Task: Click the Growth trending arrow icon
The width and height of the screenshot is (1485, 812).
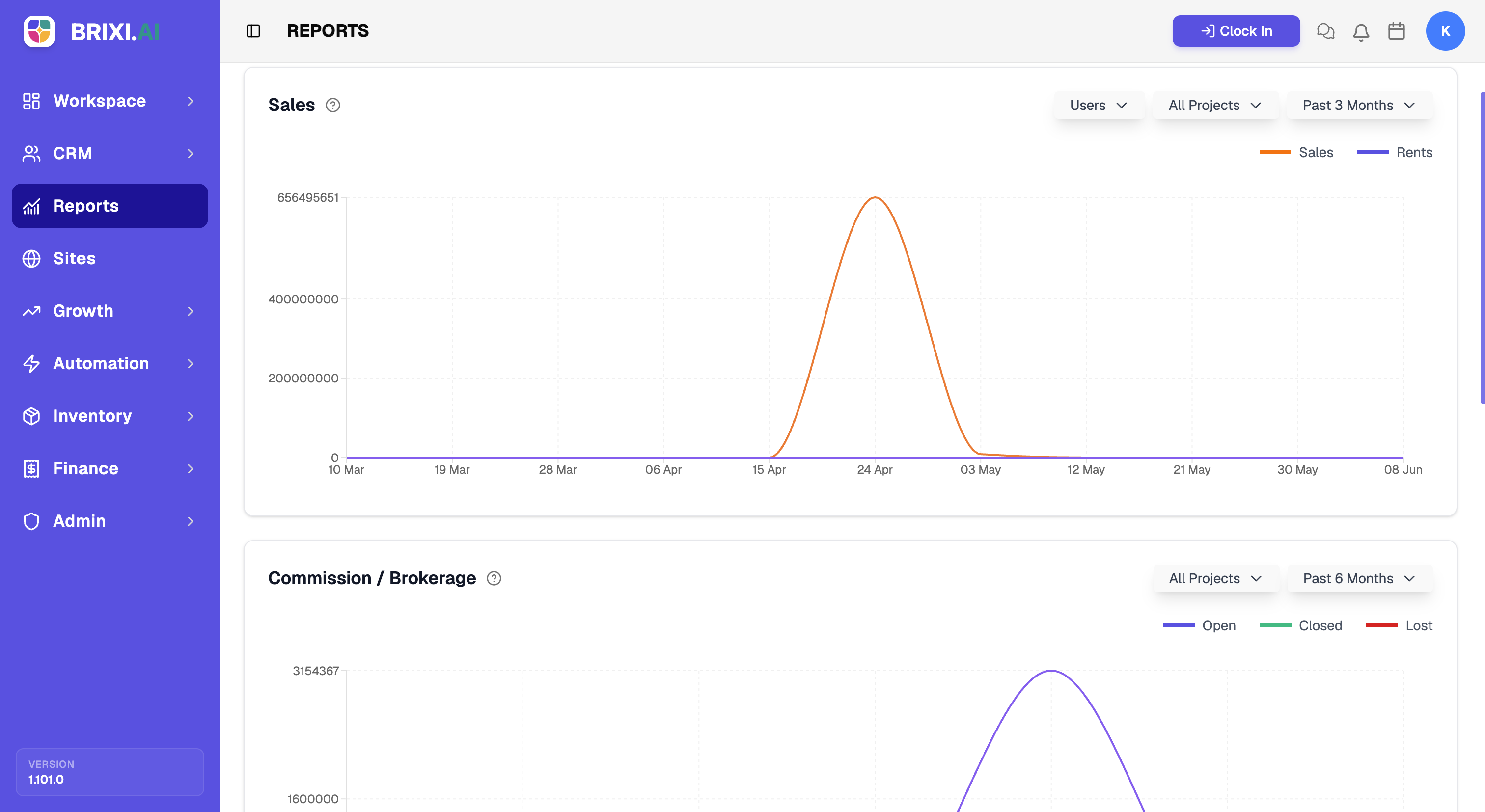Action: pyautogui.click(x=31, y=311)
